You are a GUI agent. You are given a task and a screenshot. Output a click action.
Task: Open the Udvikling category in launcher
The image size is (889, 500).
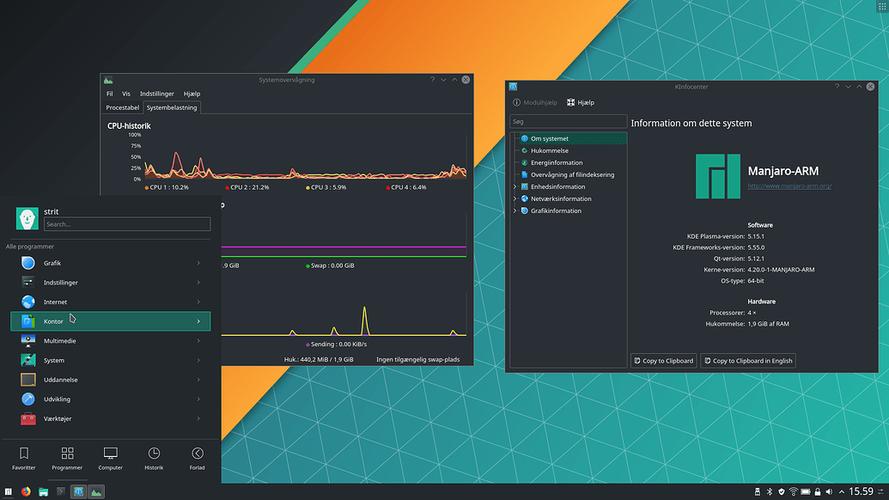point(111,399)
